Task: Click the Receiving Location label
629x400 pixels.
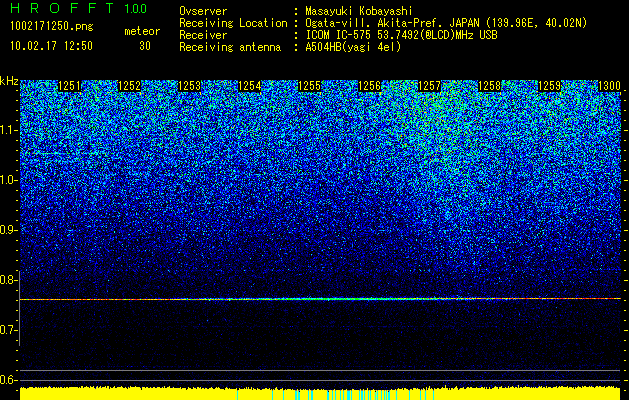Action: pos(233,23)
